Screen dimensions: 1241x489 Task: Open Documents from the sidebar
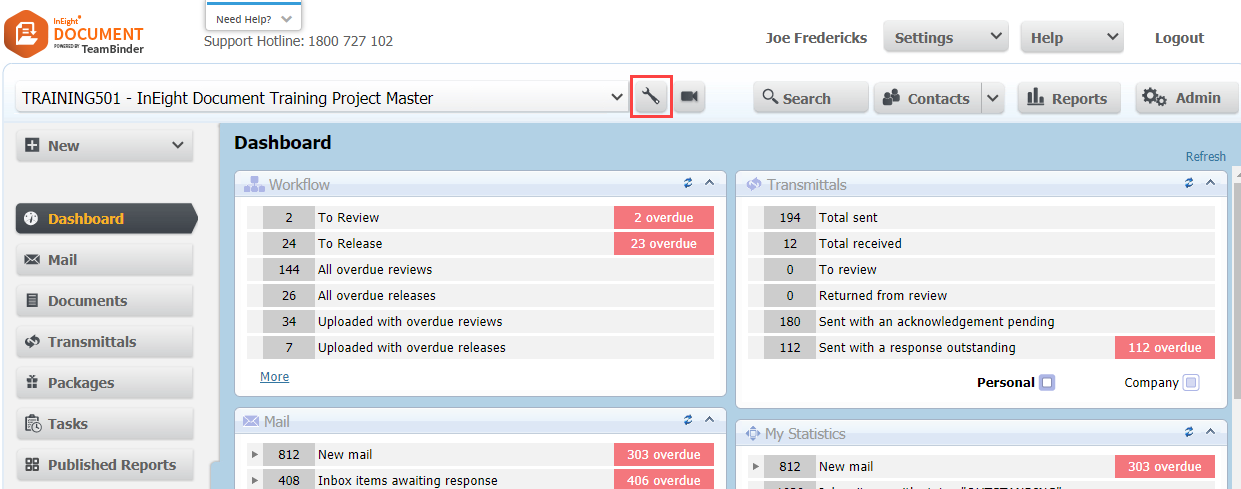(105, 301)
